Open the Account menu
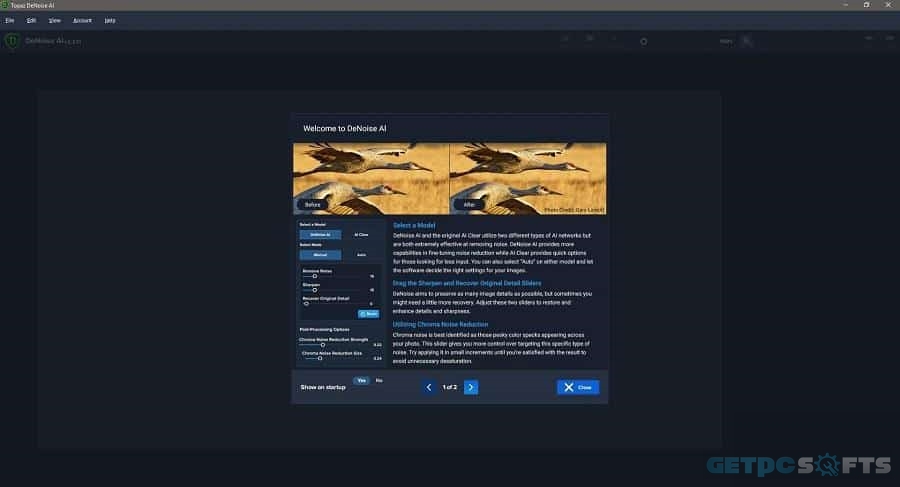The height and width of the screenshot is (487, 900). (82, 21)
